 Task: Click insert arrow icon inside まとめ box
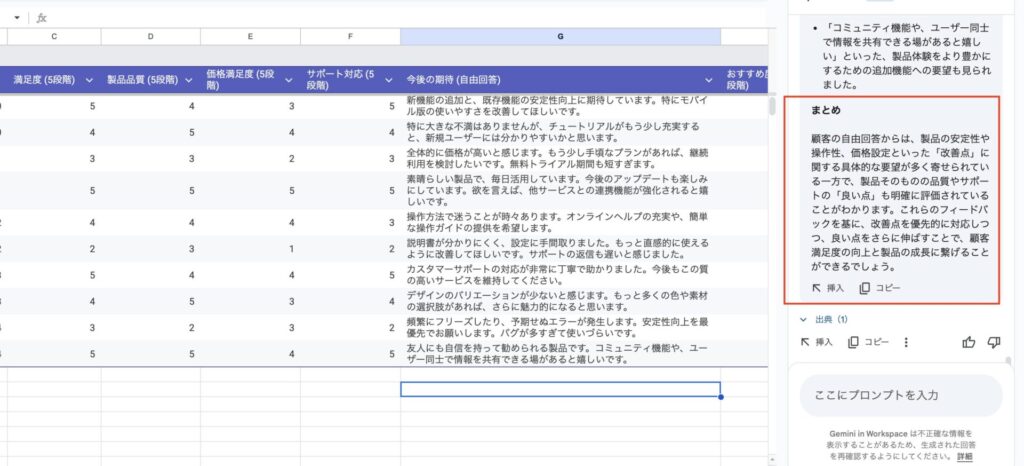[x=816, y=288]
